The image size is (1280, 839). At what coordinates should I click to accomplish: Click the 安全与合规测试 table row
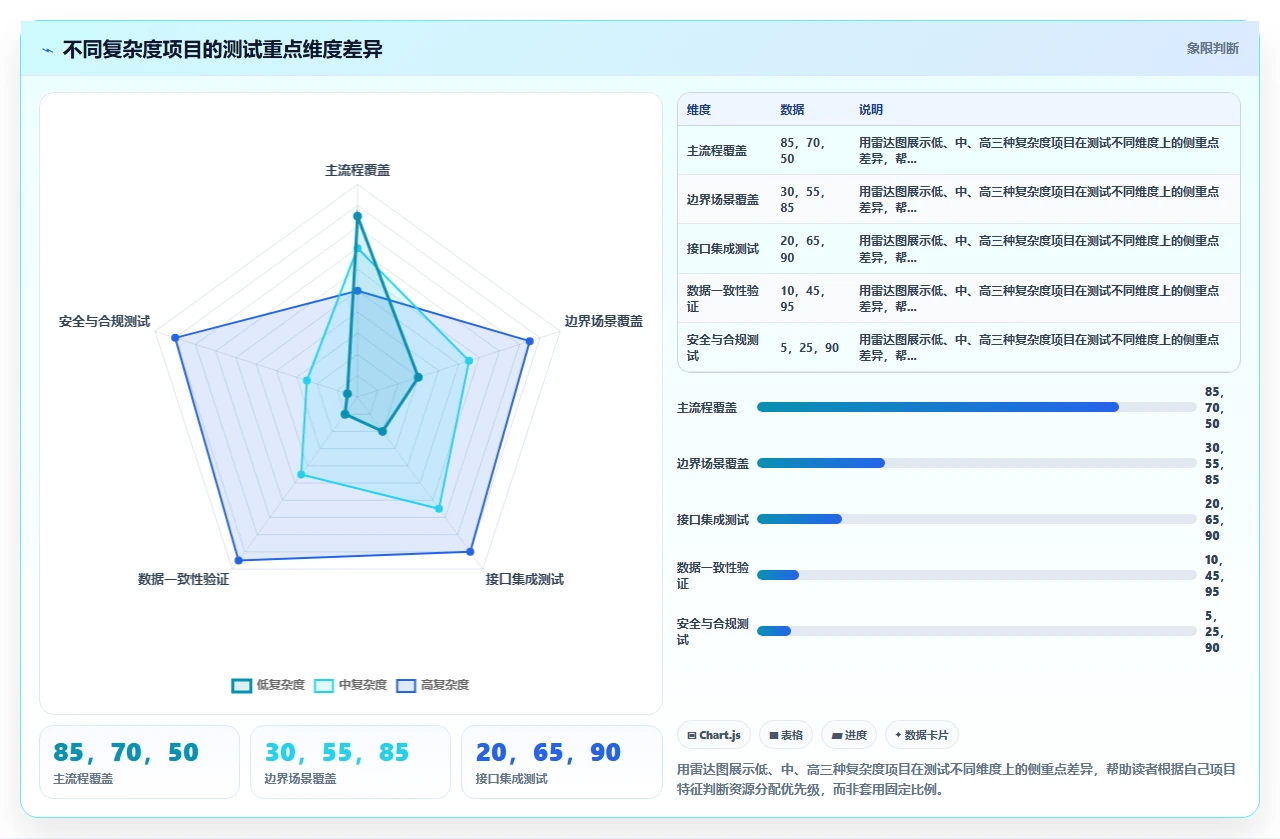click(x=958, y=347)
